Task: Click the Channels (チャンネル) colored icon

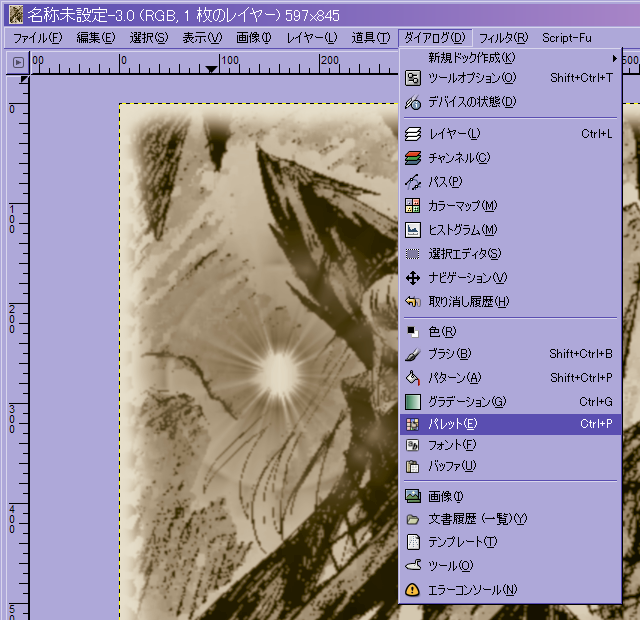Action: [413, 158]
